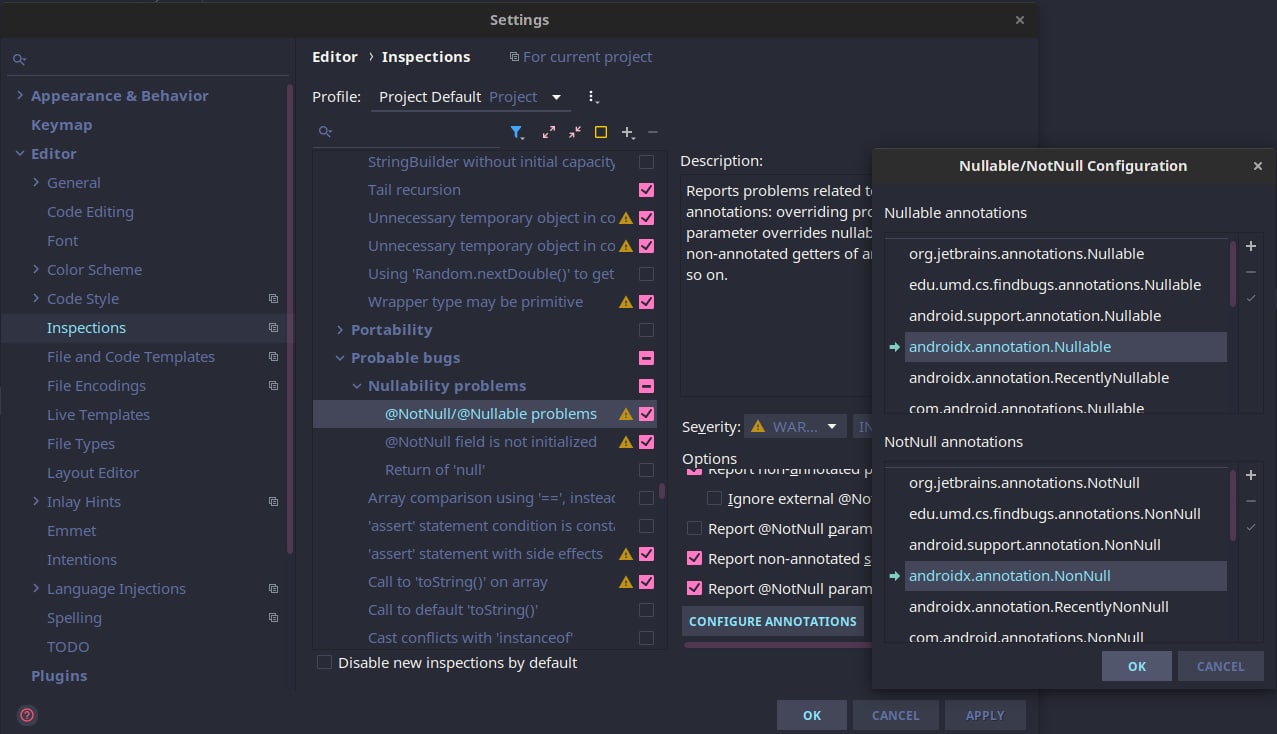The width and height of the screenshot is (1277, 734).
Task: Click the yellow reset-to-empty square icon
Action: (x=601, y=132)
